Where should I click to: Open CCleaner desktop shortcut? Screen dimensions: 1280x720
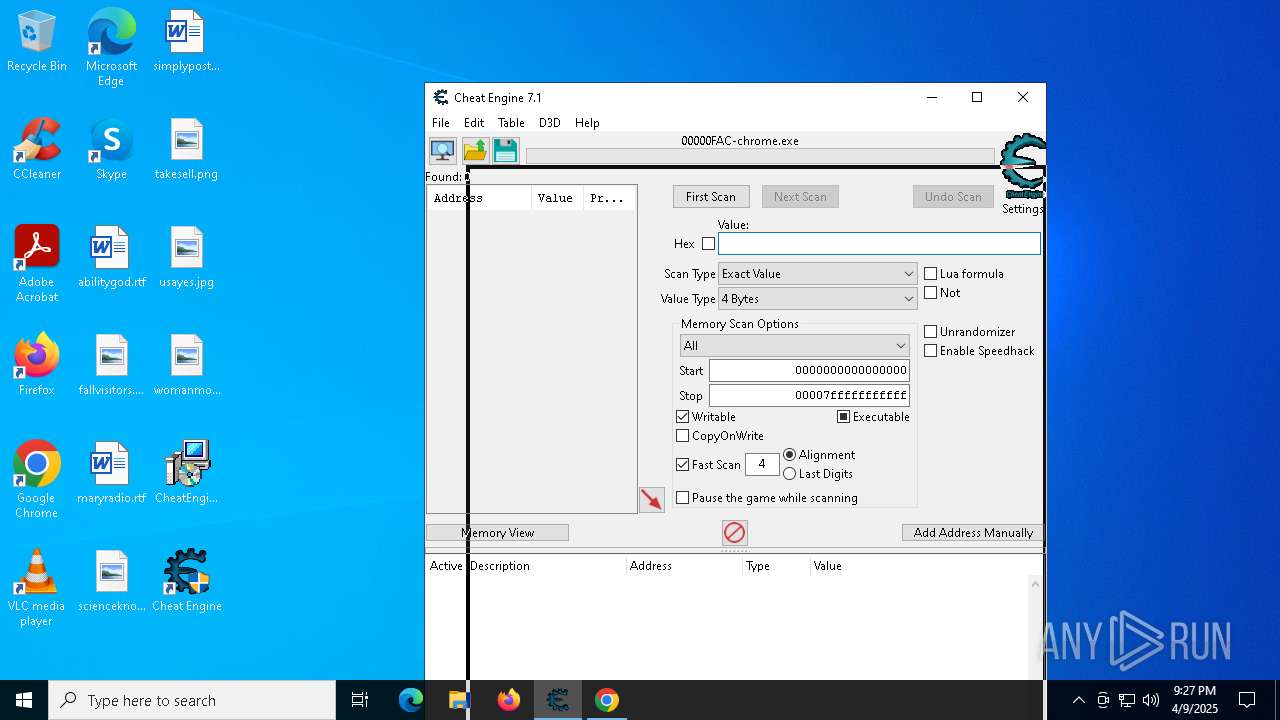pos(37,149)
